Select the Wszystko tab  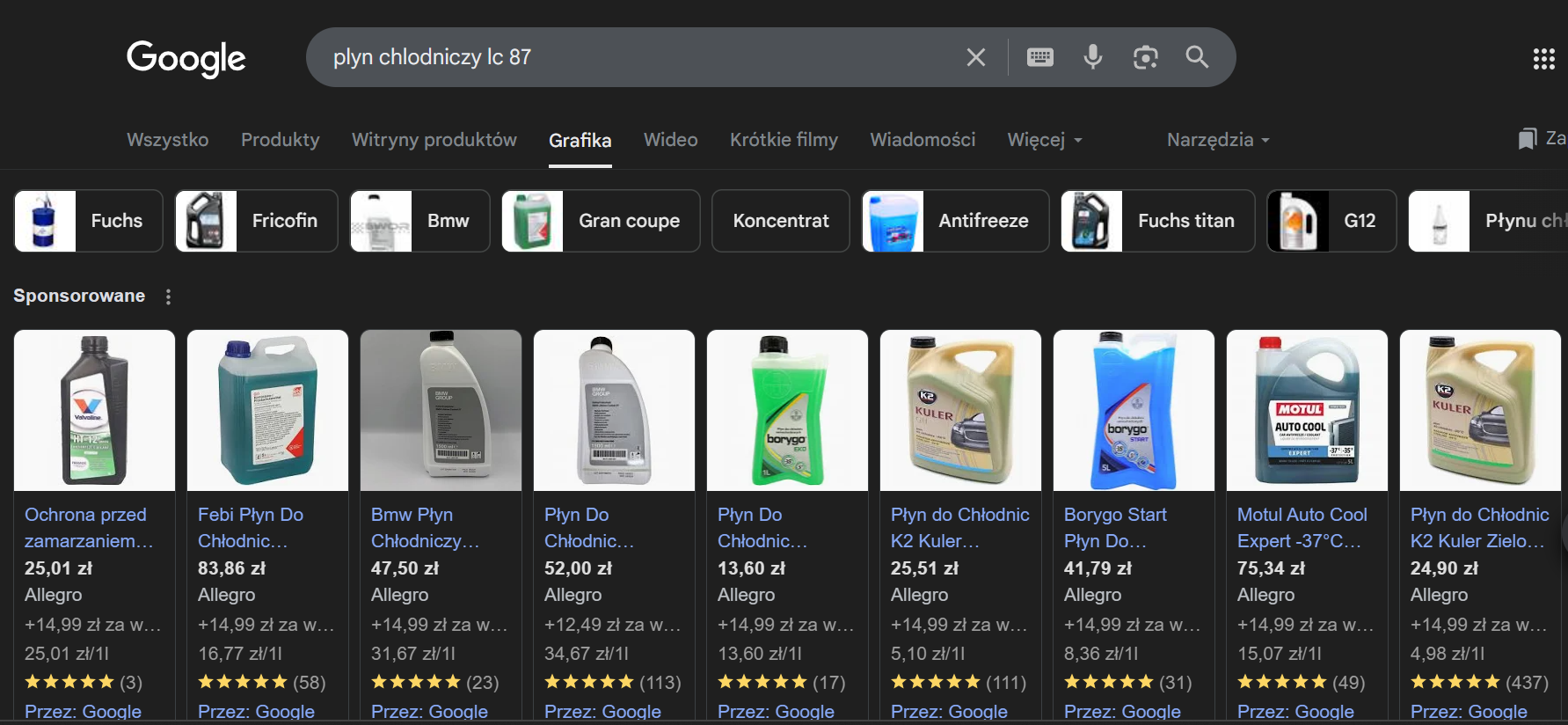tap(168, 140)
